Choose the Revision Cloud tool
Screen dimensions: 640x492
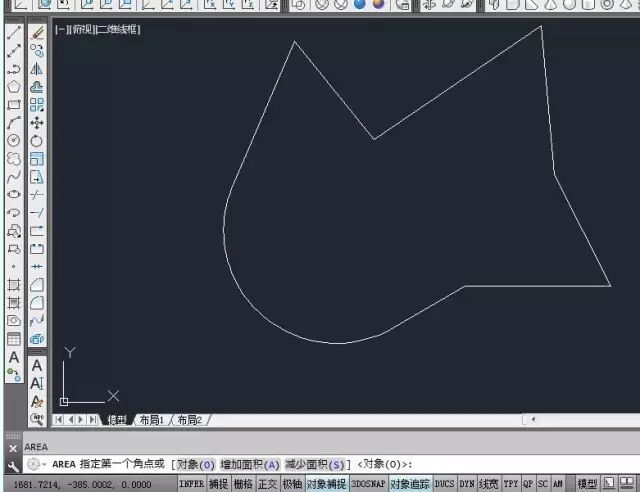14,158
